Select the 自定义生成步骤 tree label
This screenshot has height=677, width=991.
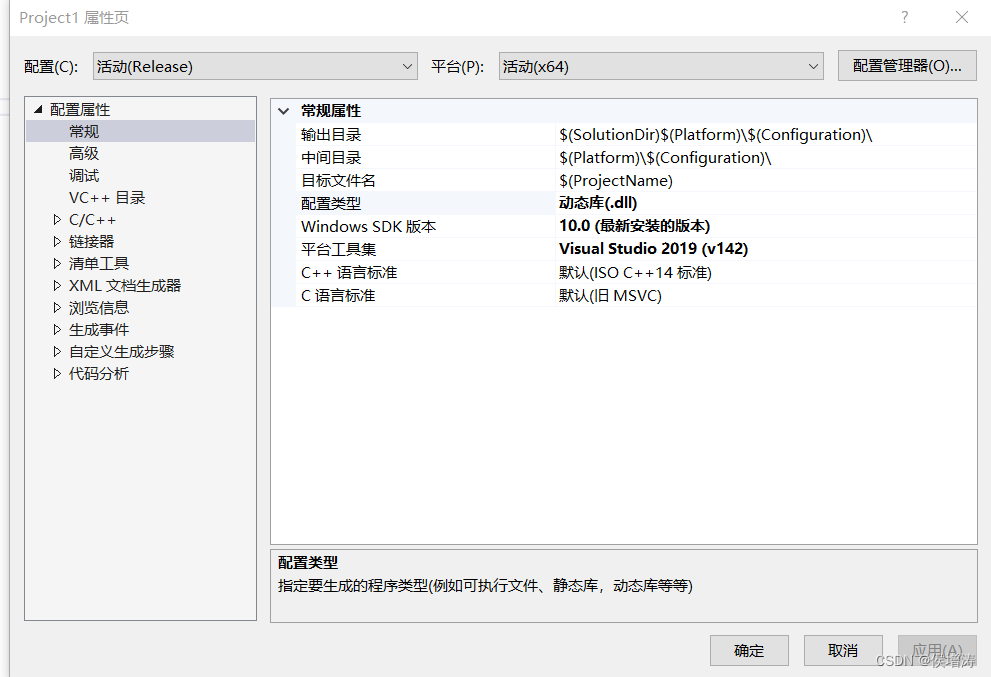click(121, 351)
